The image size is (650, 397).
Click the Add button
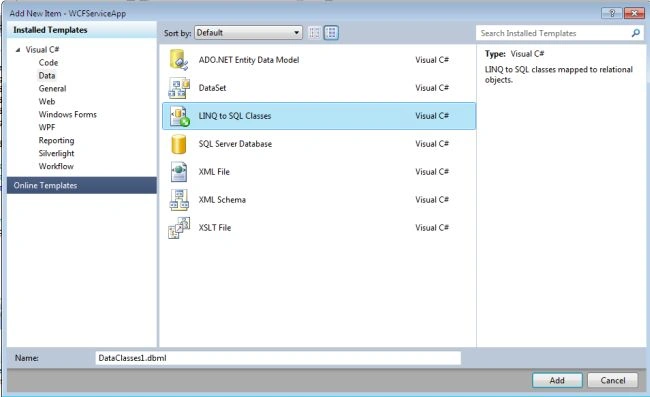(557, 380)
